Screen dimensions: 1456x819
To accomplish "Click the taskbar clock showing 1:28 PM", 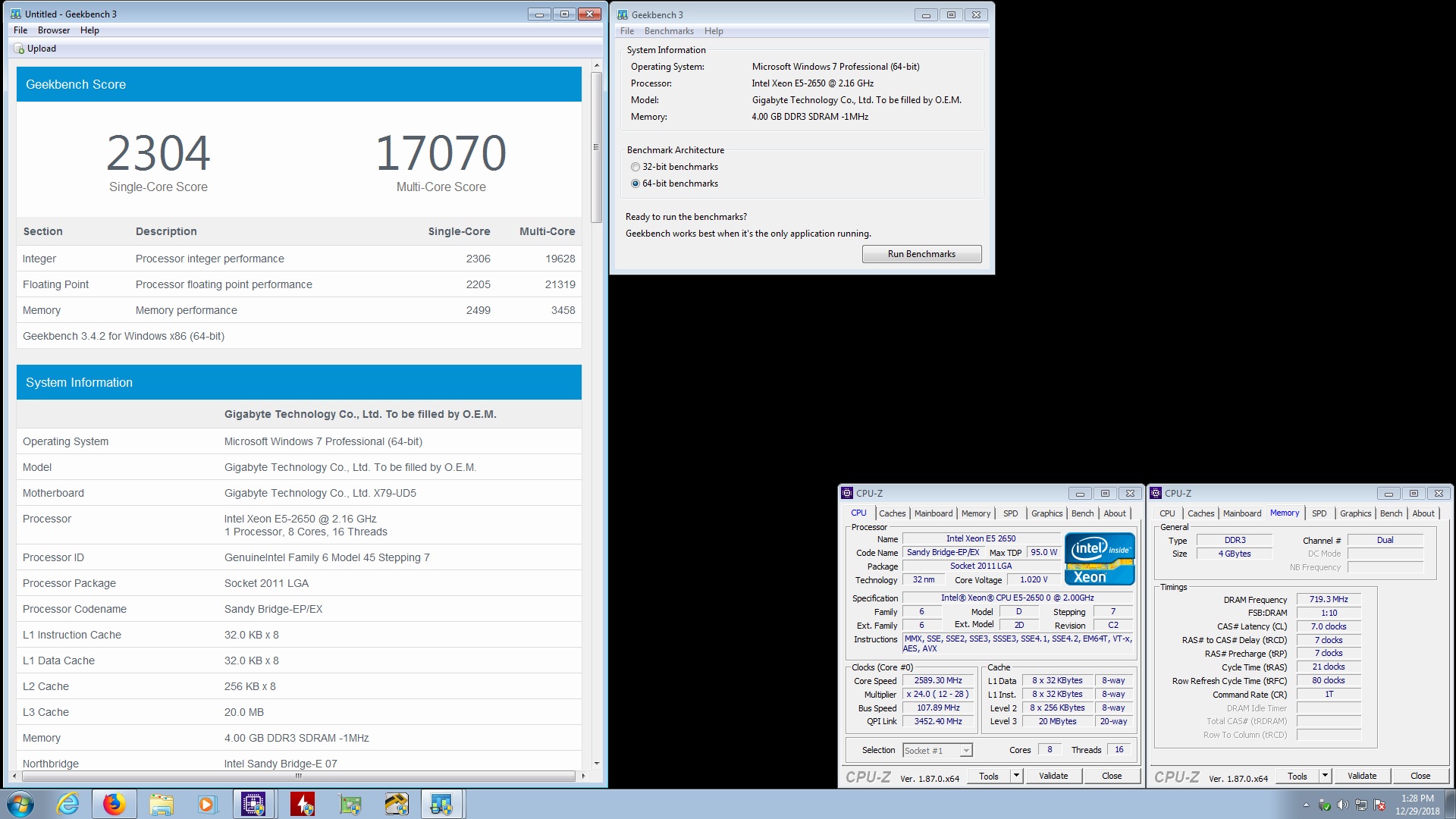I will coord(1417,805).
